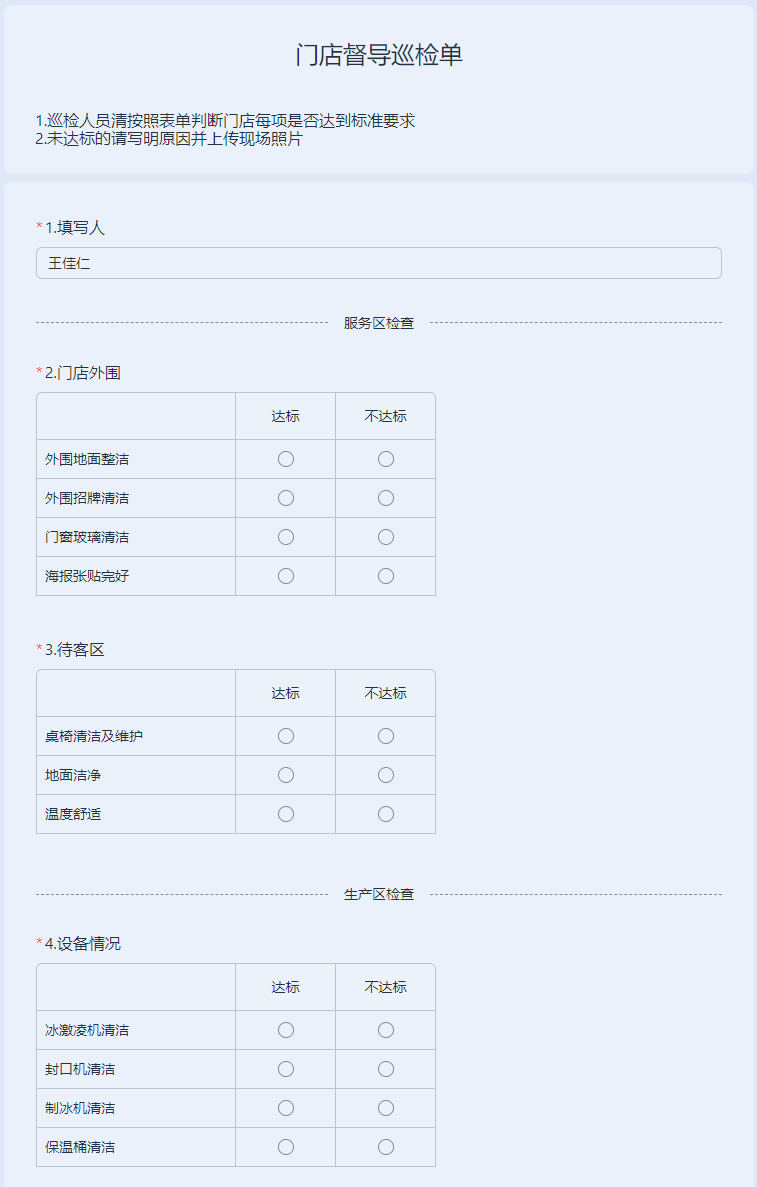The height and width of the screenshot is (1187, 757).
Task: Choose 达标 for 海报张贴完好
Action: tap(285, 576)
